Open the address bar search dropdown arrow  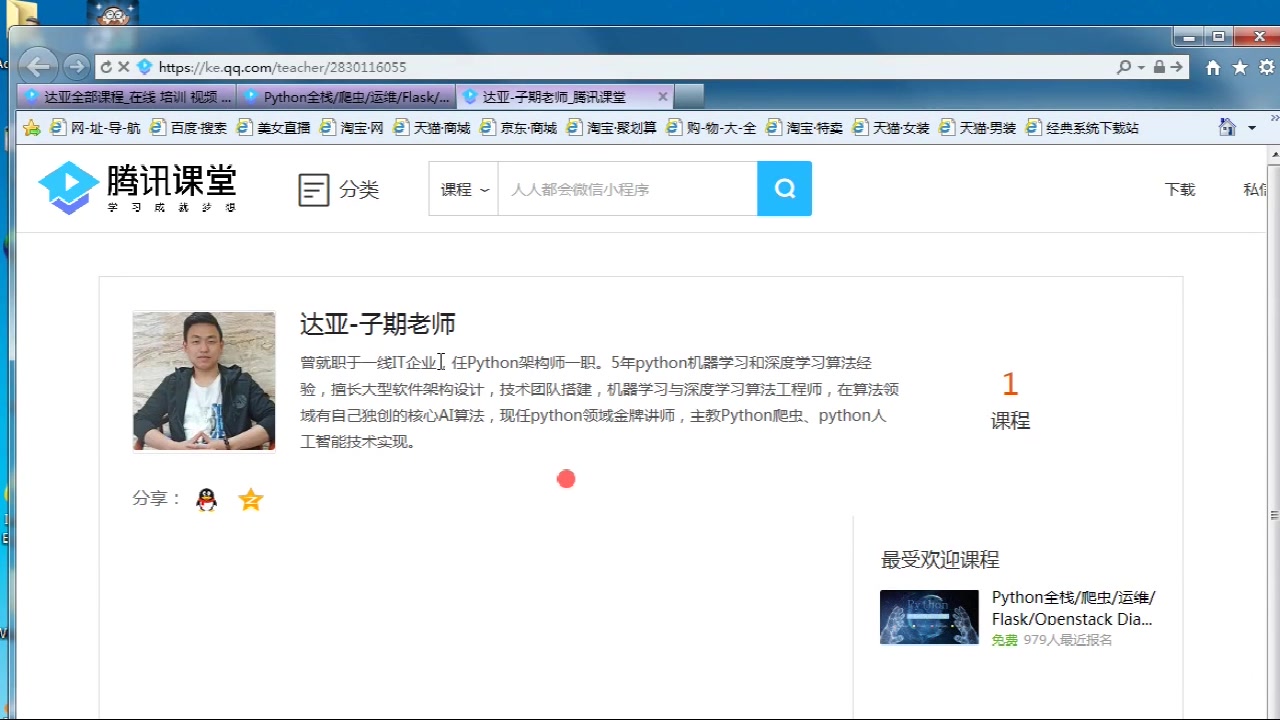[x=1141, y=67]
